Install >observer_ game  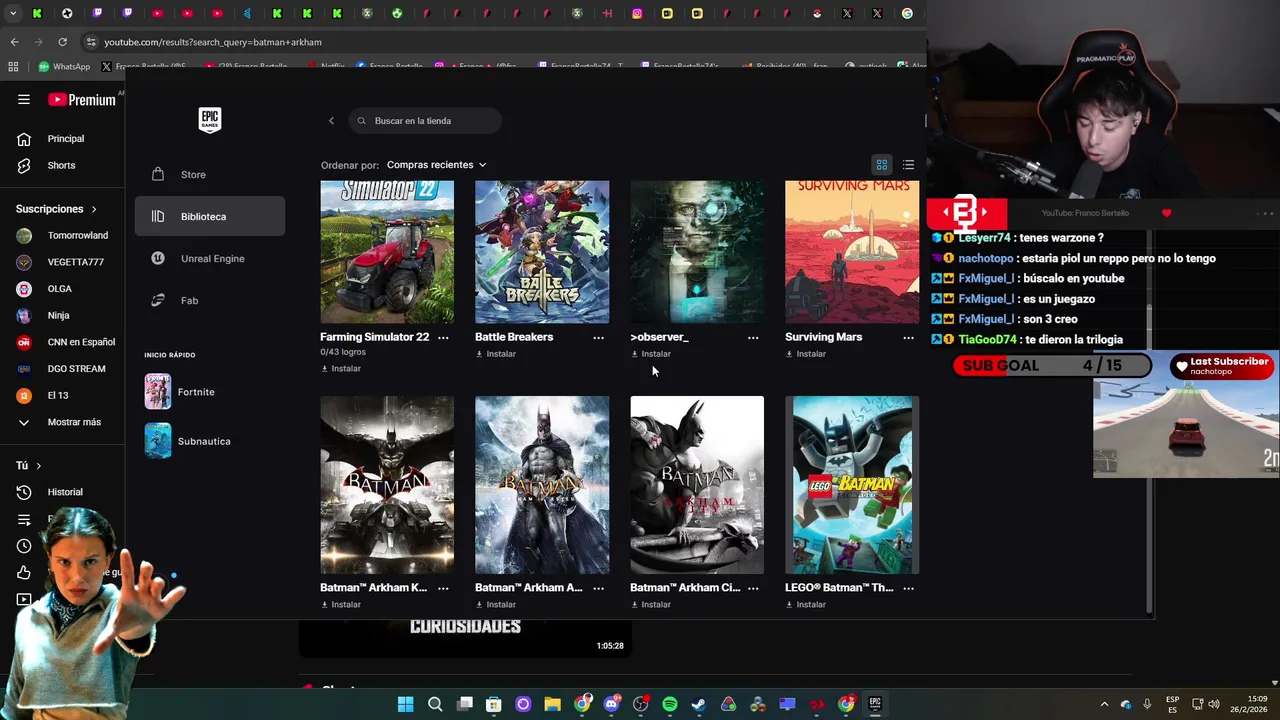click(x=651, y=354)
